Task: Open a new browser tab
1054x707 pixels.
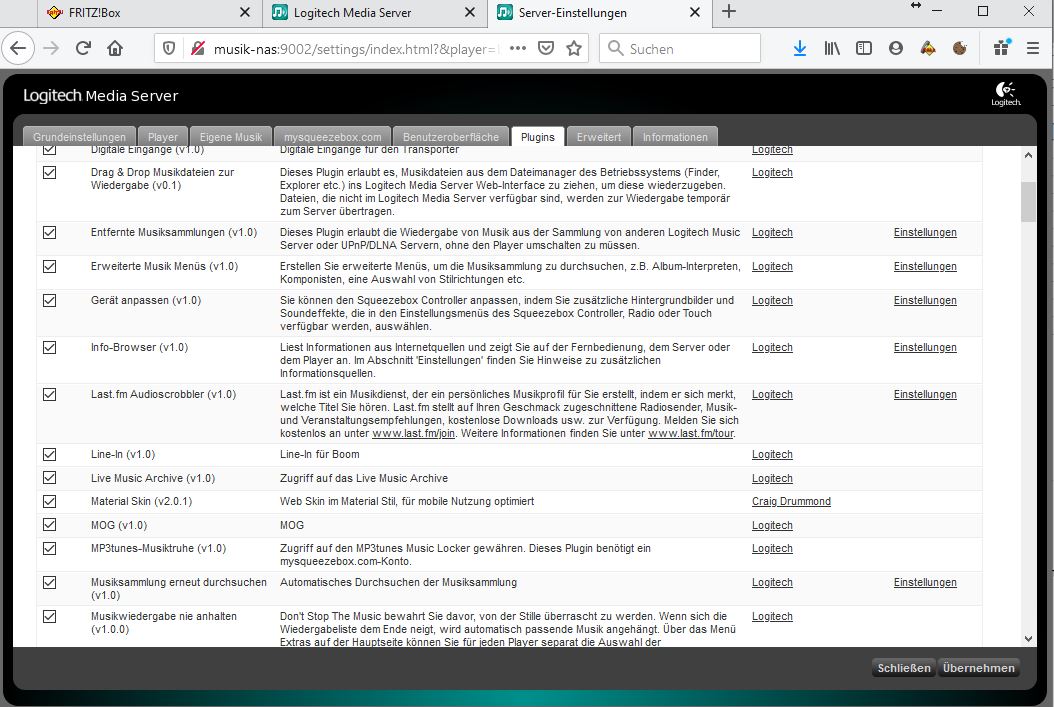Action: pos(729,11)
